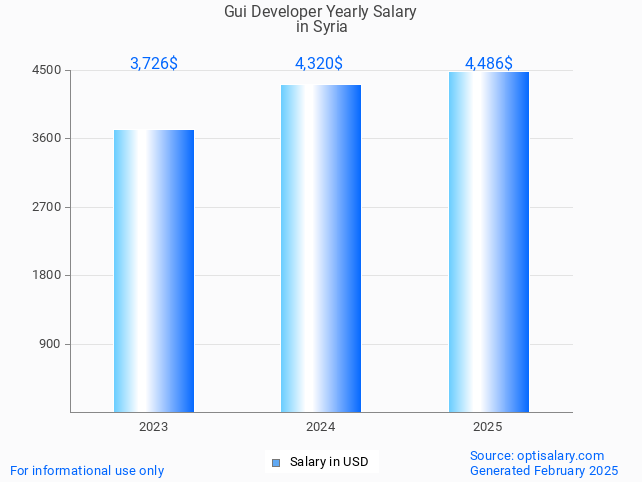Click the blue Salary in USD legend swatch

pyautogui.click(x=276, y=462)
